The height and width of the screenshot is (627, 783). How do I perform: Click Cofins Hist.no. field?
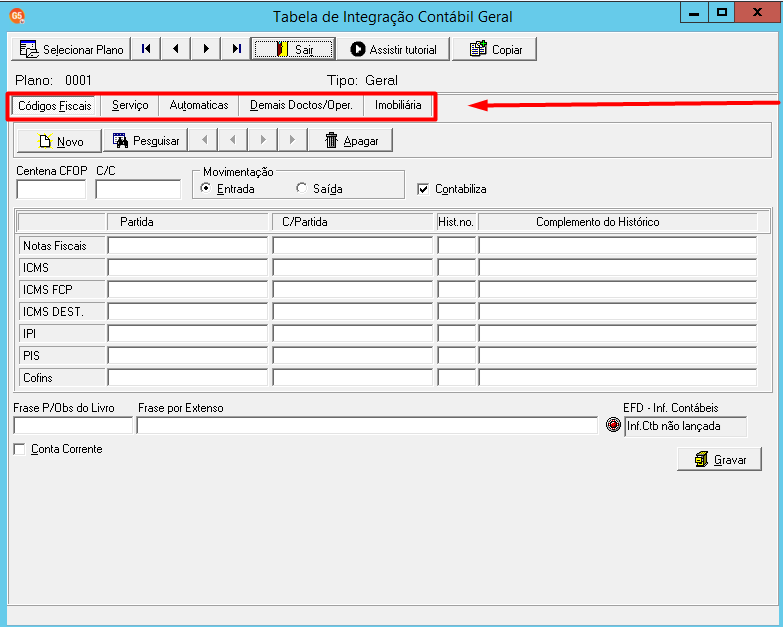click(456, 377)
